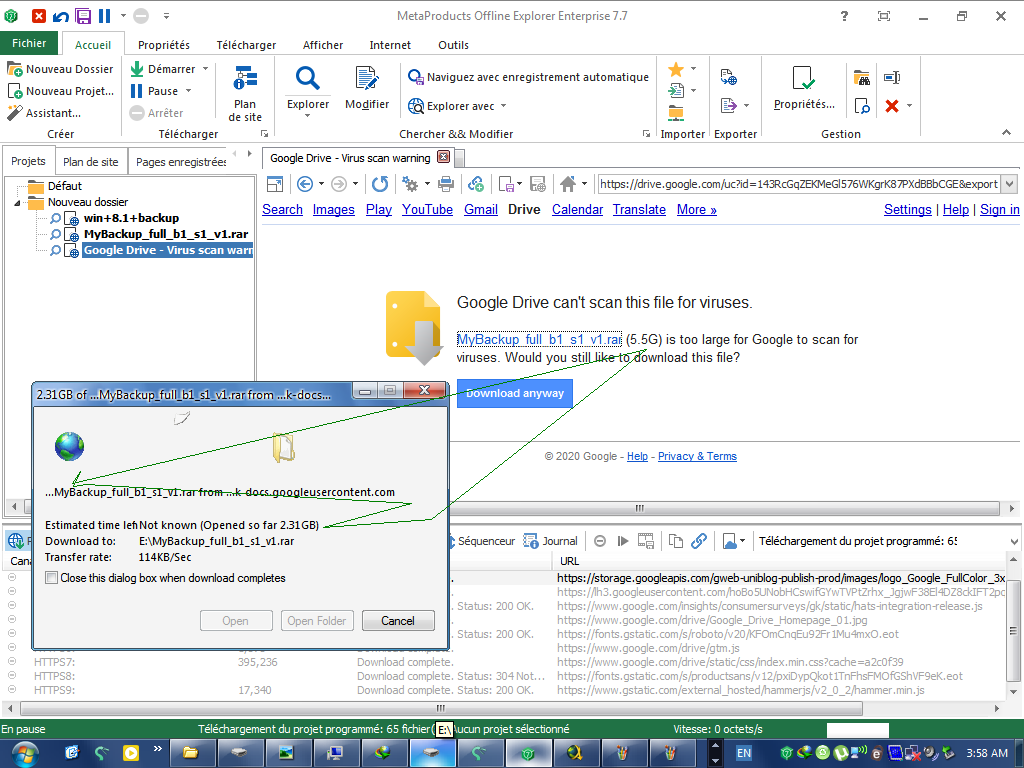This screenshot has width=1024, height=768.
Task: Collapse the ribbon with the chevron
Action: coord(1006,133)
